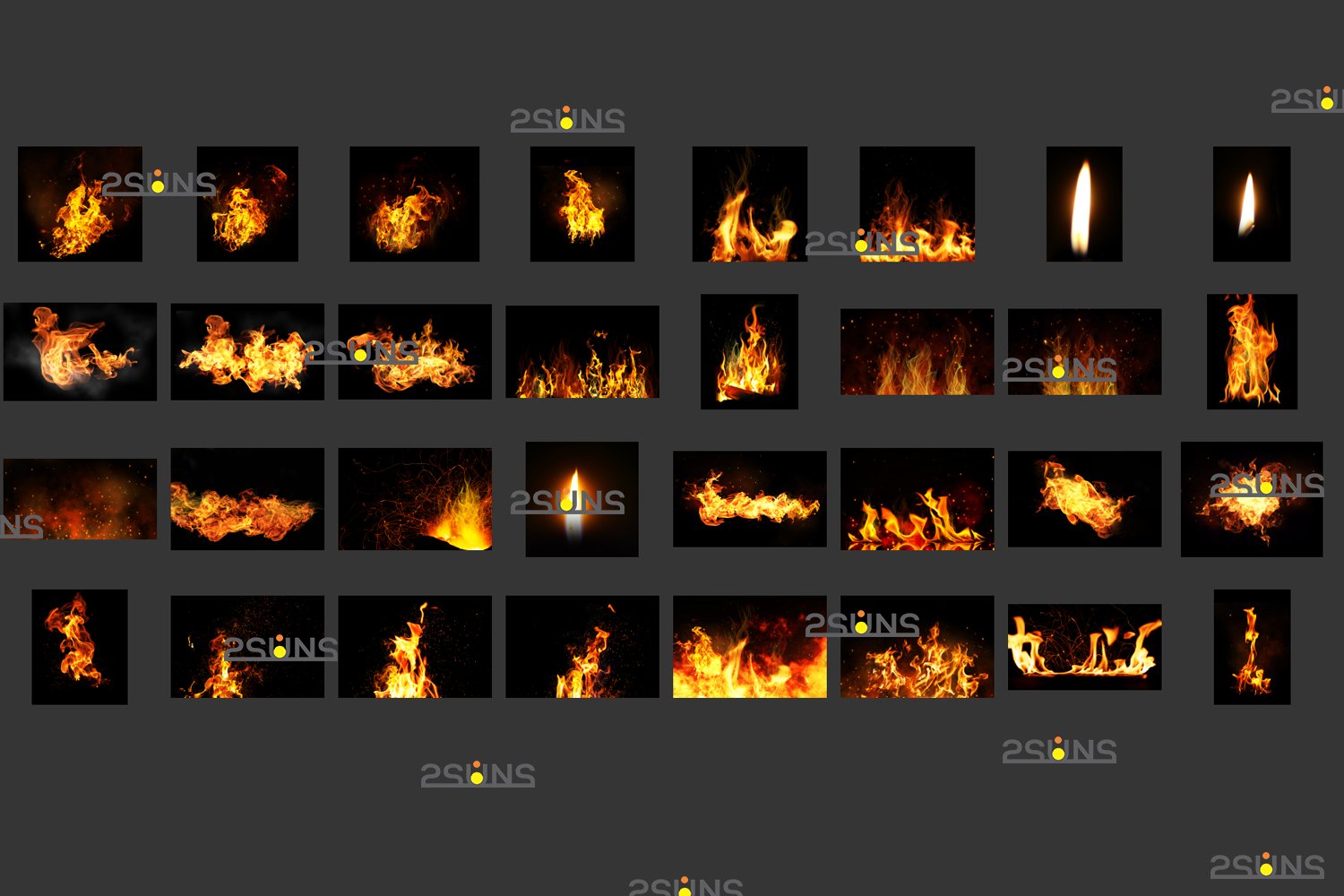Open the hazy glowing embers overlay

[80, 499]
